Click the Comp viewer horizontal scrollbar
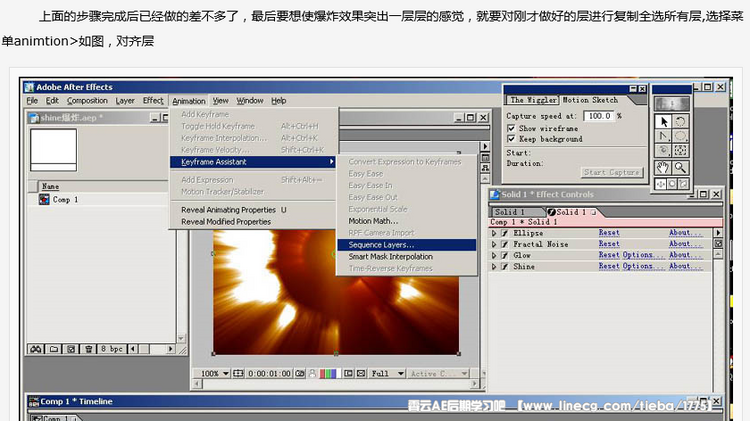 pyautogui.click(x=336, y=384)
